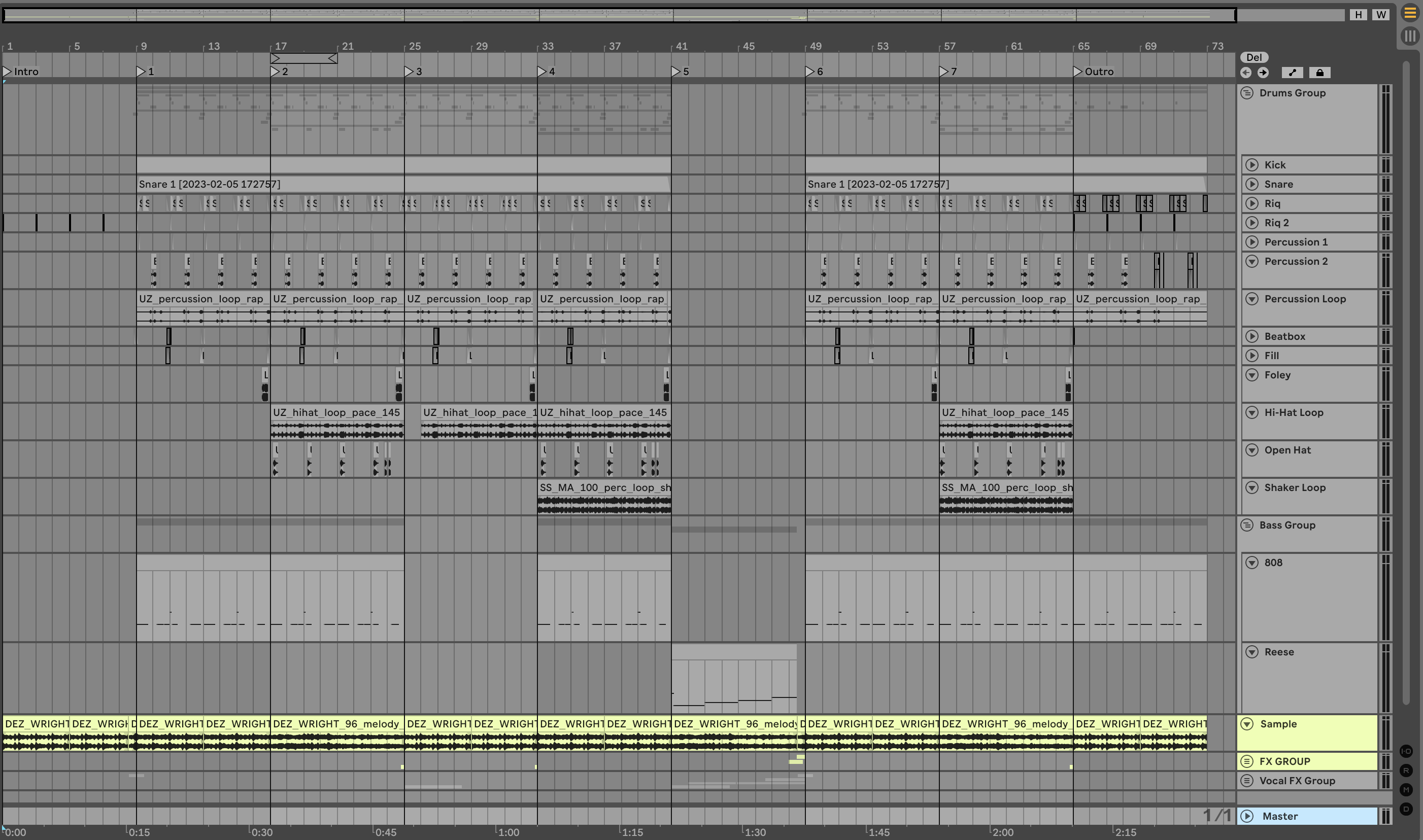The width and height of the screenshot is (1423, 840).
Task: Click the loop brace end marker
Action: tap(333, 58)
